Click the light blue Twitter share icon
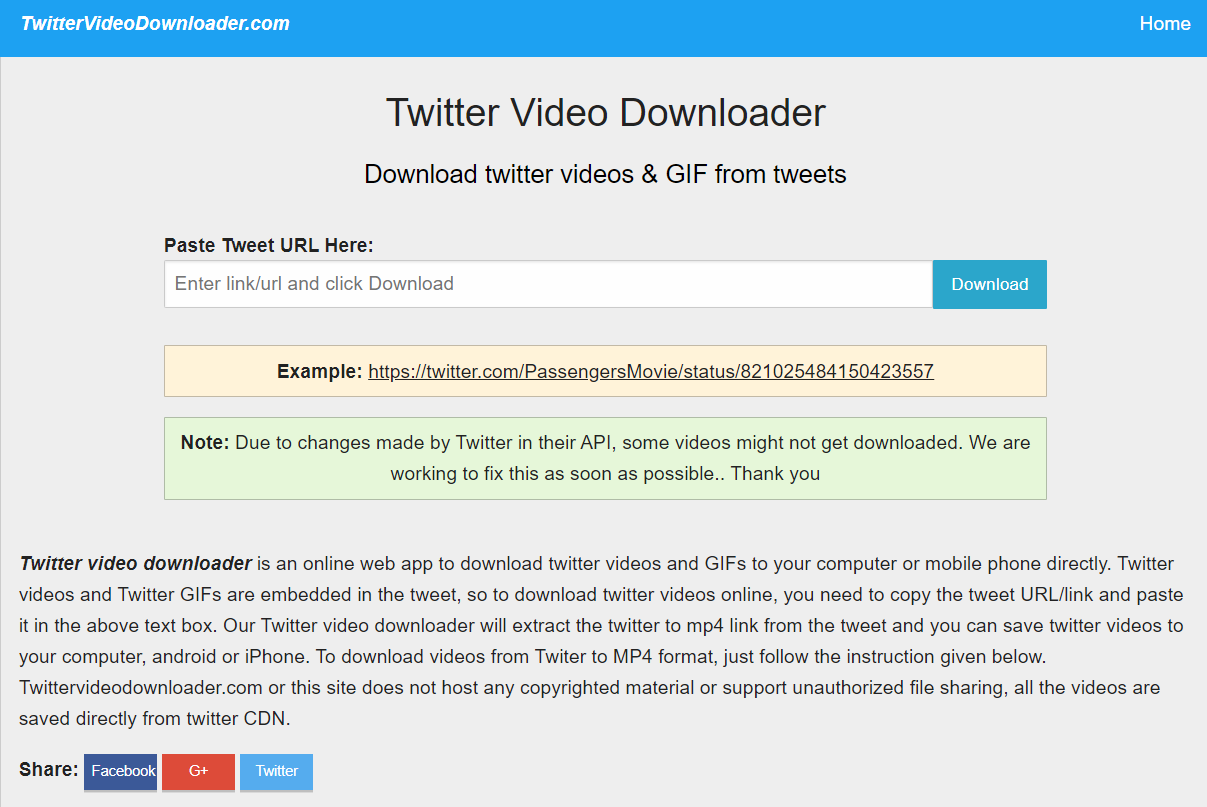 point(276,771)
